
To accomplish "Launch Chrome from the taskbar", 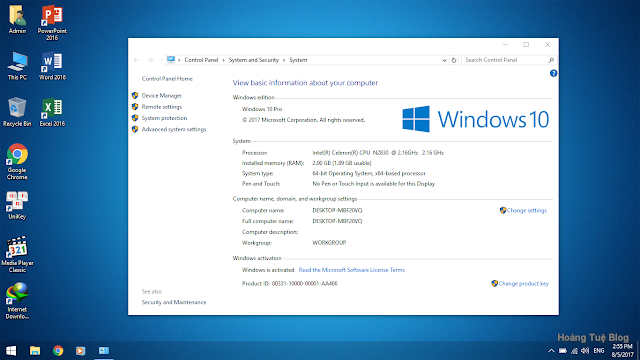I will click(x=58, y=351).
